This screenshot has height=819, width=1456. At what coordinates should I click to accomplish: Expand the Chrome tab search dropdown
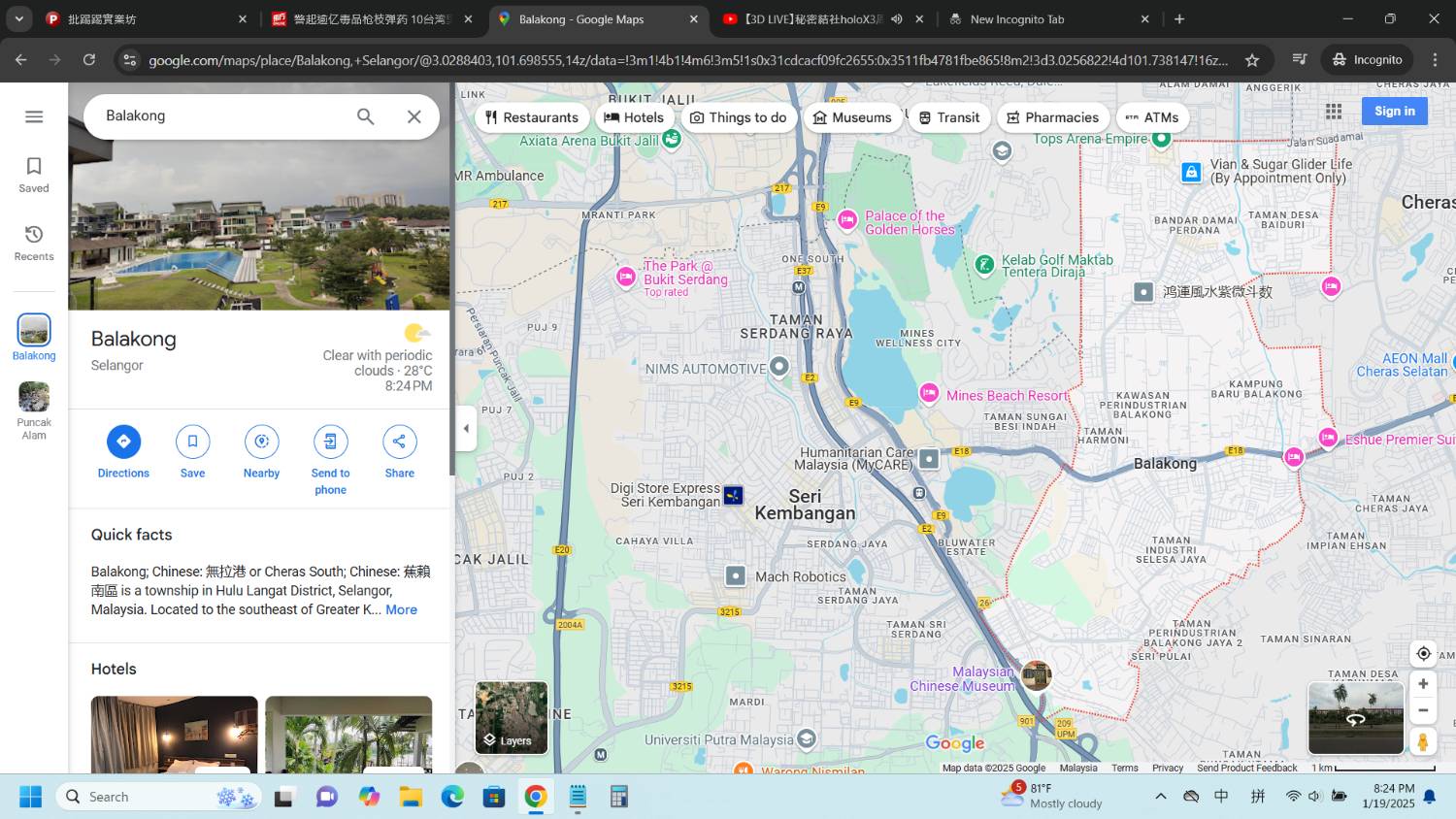coord(18,18)
